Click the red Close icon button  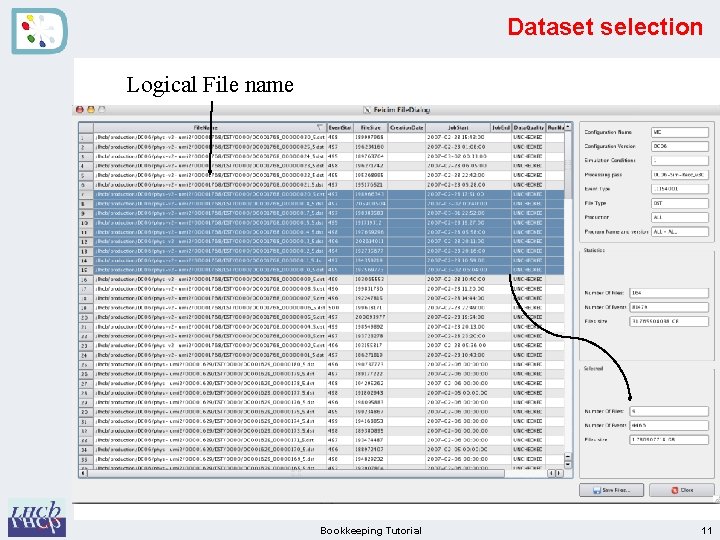(675, 490)
